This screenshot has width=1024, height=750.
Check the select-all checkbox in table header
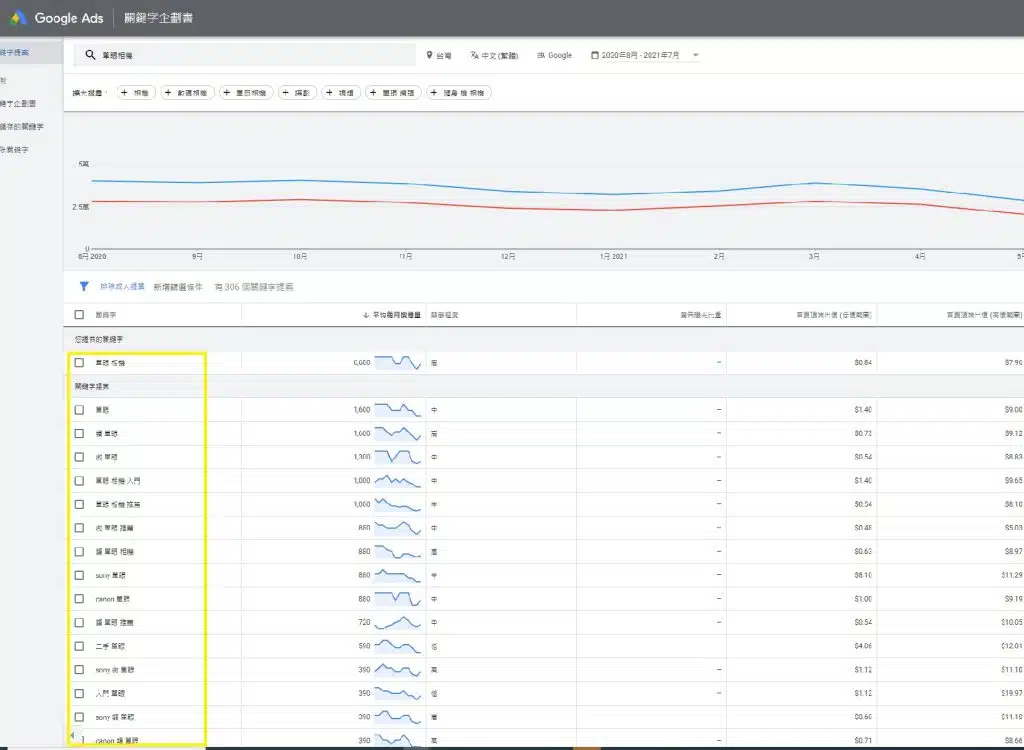[x=79, y=312]
